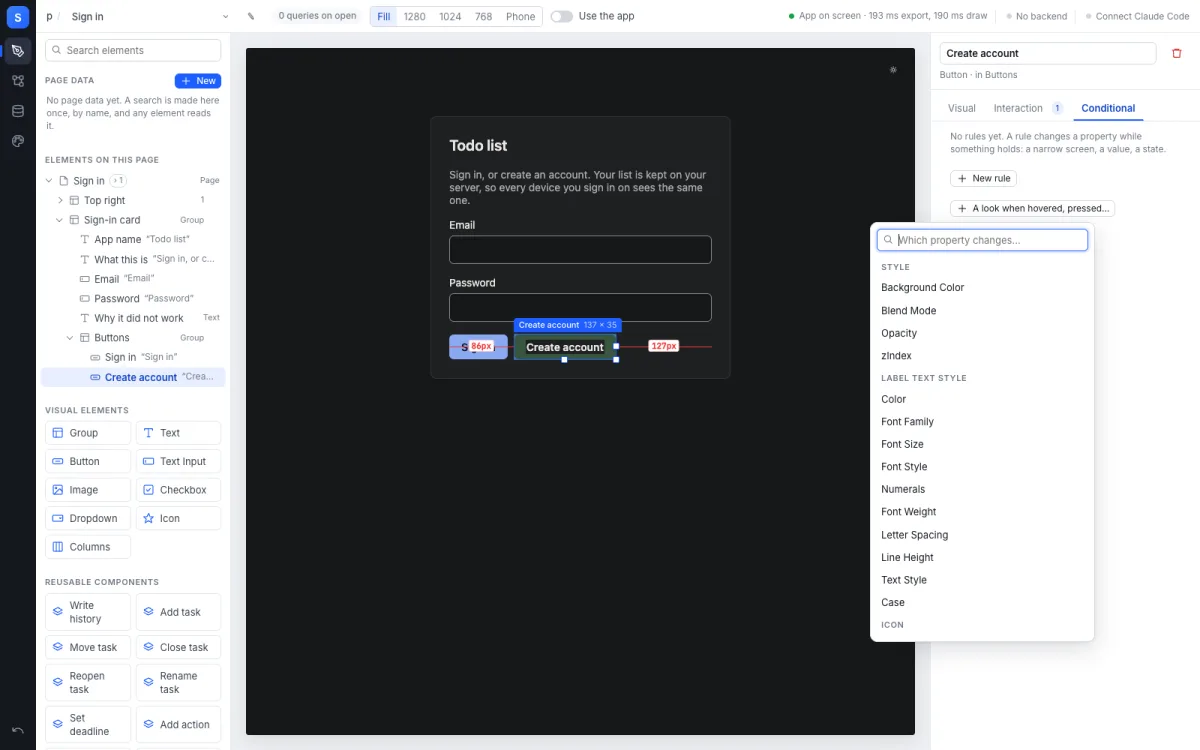Open the database icon in sidebar
Image resolution: width=1200 pixels, height=750 pixels.
pos(17,111)
